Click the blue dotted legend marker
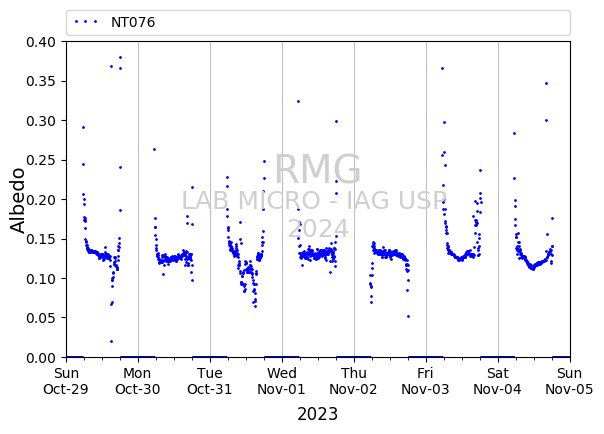The image size is (604, 434). pos(86,22)
